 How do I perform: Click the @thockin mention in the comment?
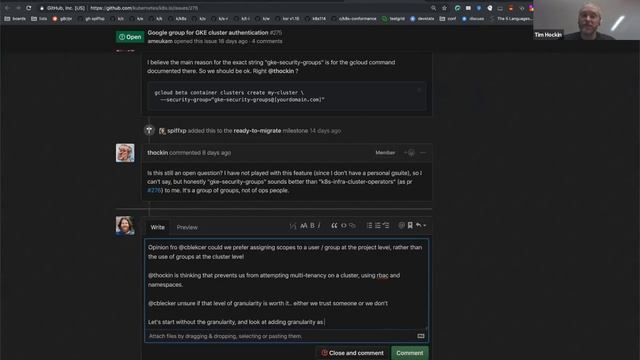281,71
